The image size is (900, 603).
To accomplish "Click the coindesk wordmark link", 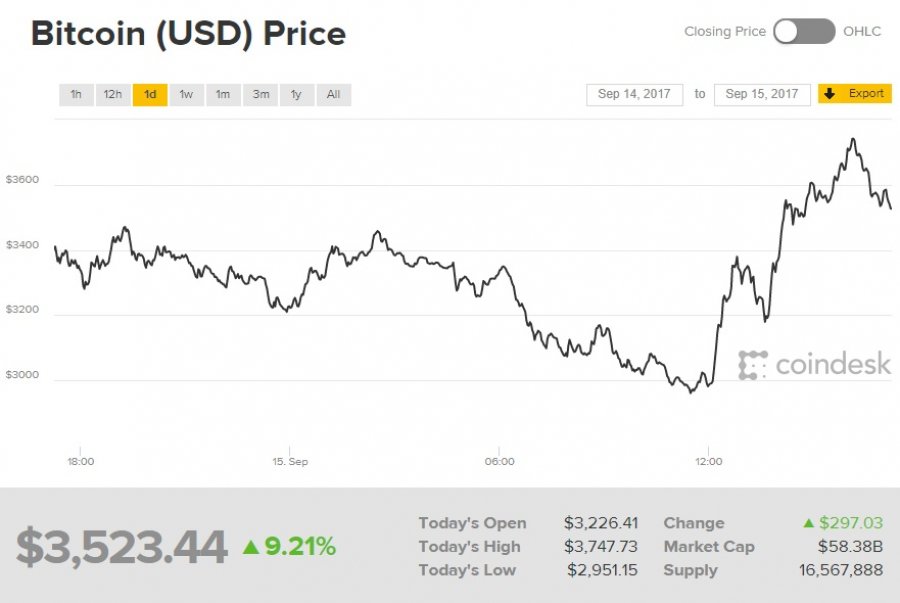I will [x=831, y=365].
